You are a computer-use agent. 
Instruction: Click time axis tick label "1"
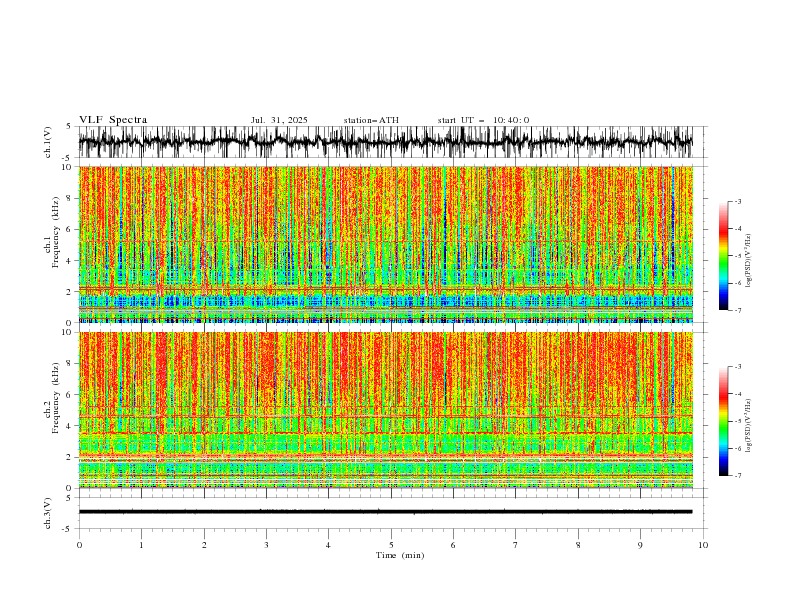click(141, 545)
